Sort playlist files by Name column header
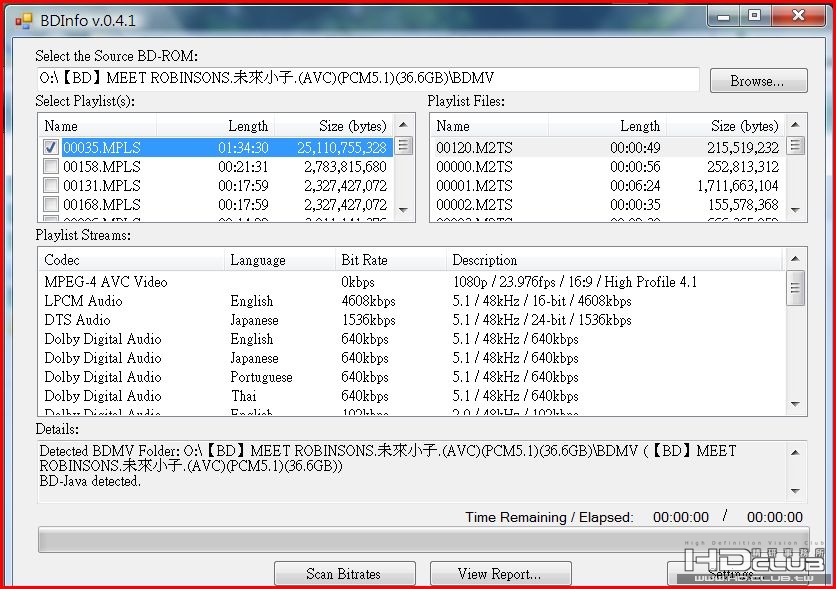Image resolution: width=836 pixels, height=589 pixels. pyautogui.click(x=489, y=126)
